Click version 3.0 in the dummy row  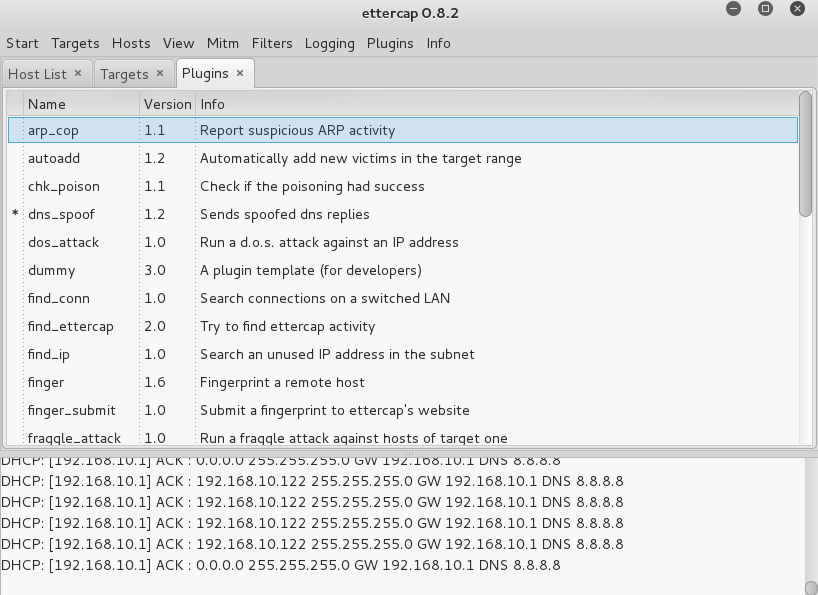click(155, 271)
